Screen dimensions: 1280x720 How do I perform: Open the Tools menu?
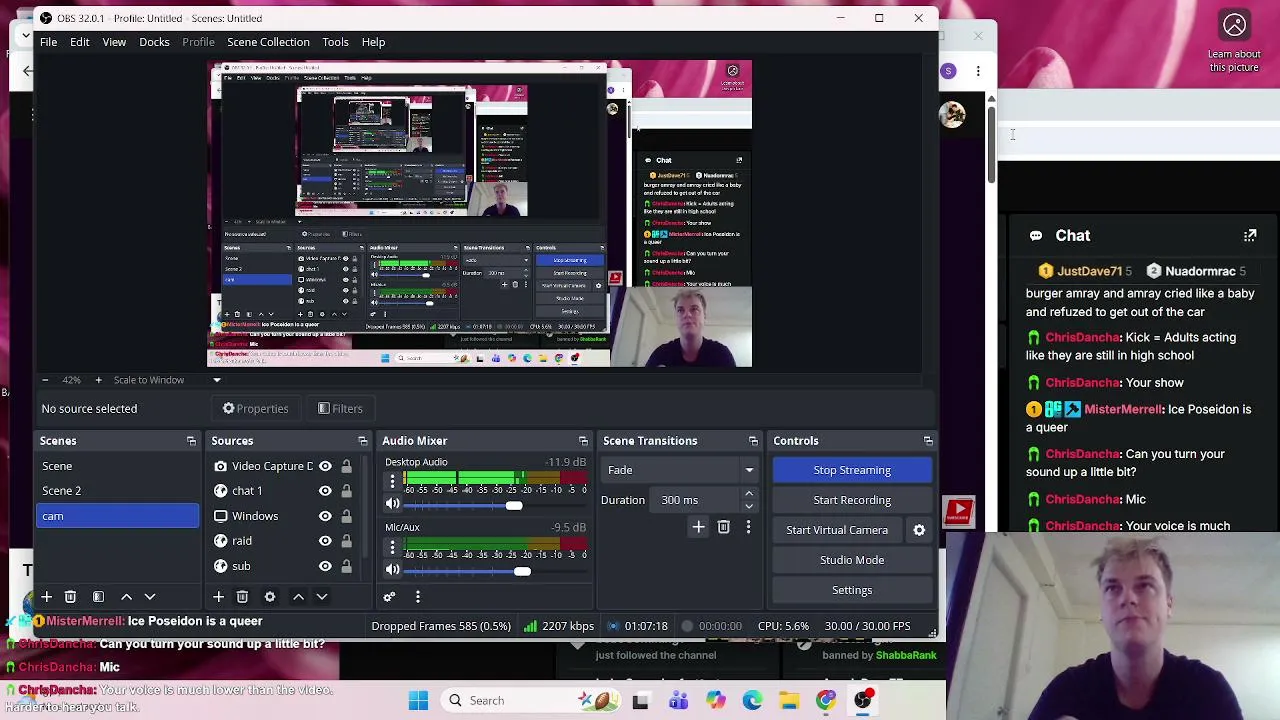pos(335,42)
